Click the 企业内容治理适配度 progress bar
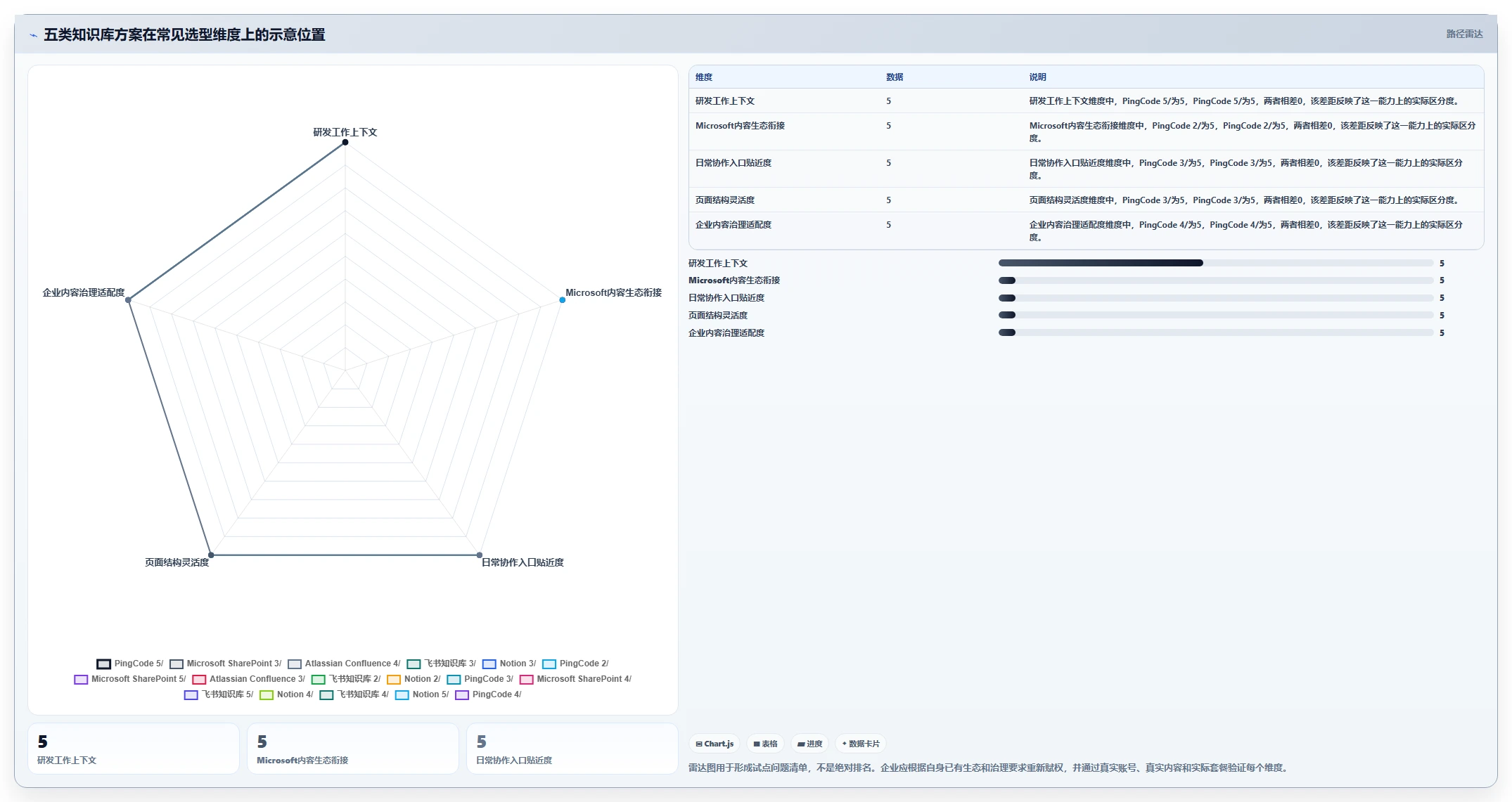 pyautogui.click(x=1216, y=332)
